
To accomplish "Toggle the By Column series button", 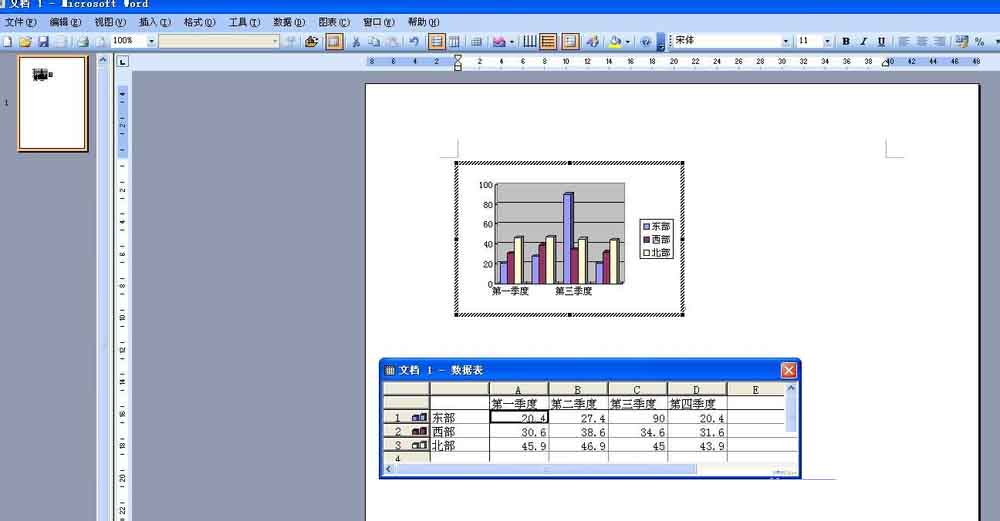I will pos(454,41).
